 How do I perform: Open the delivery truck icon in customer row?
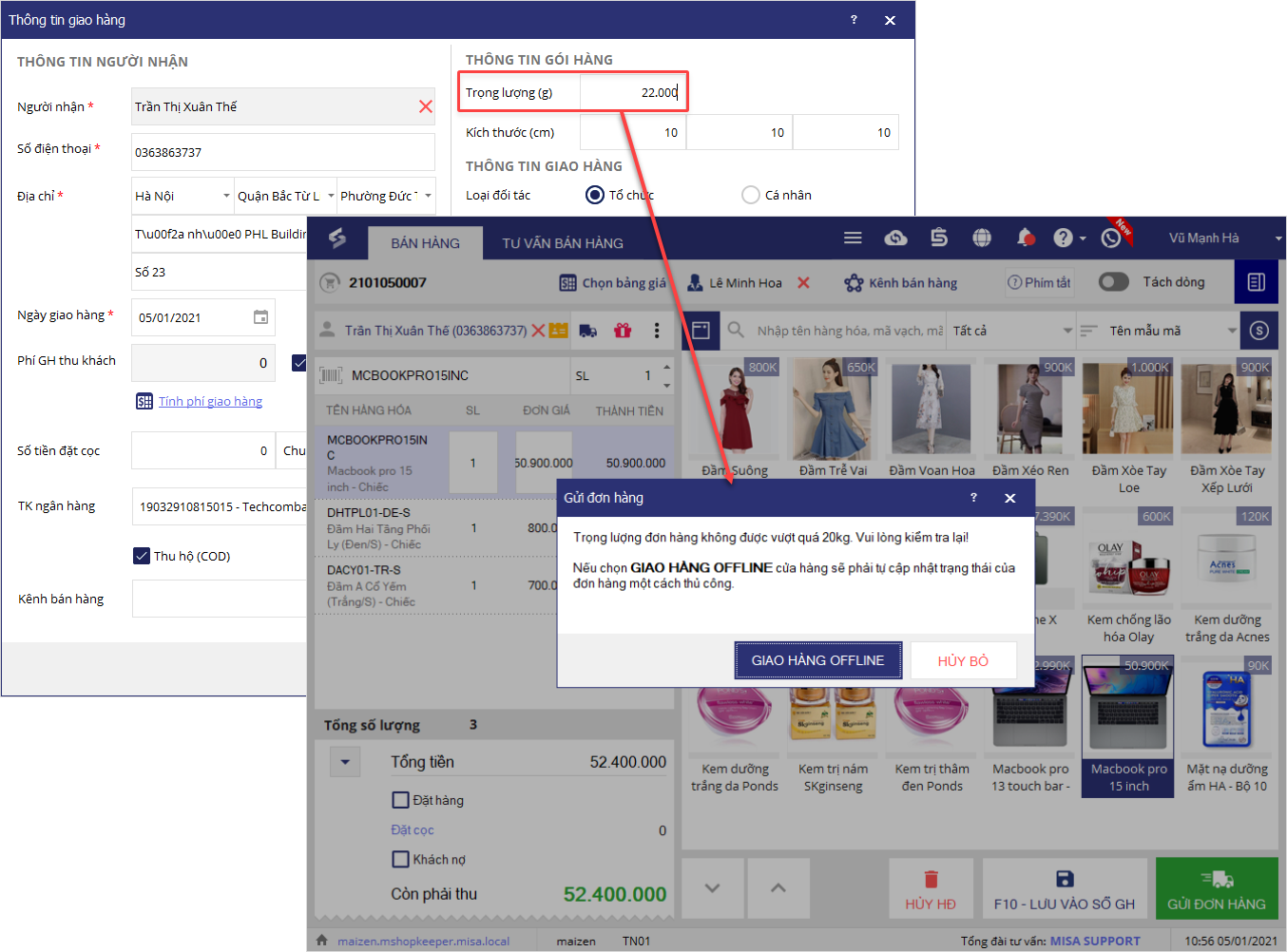click(588, 331)
